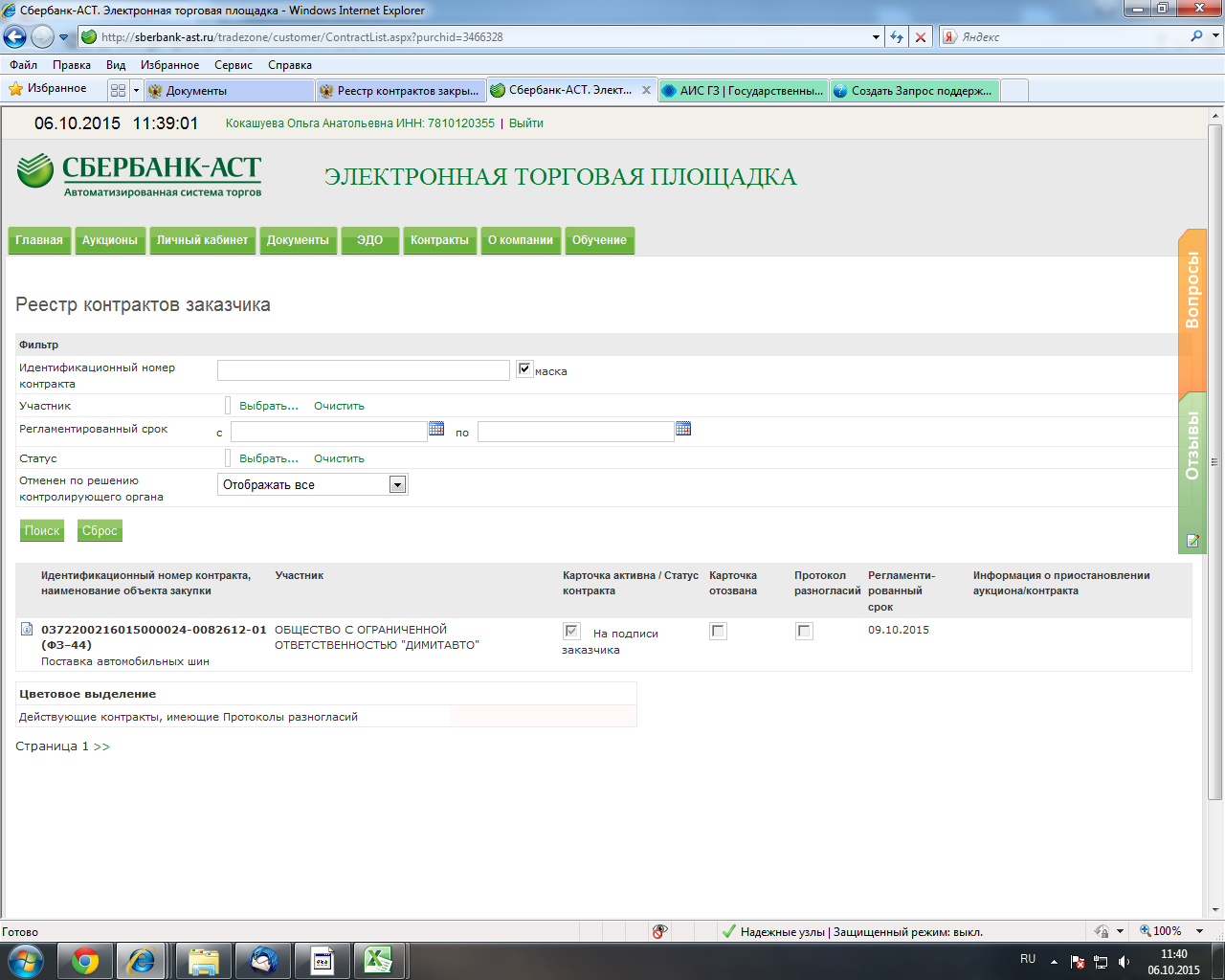Image resolution: width=1225 pixels, height=980 pixels.
Task: Click the deadline date 09.10.2015
Action: pos(899,630)
